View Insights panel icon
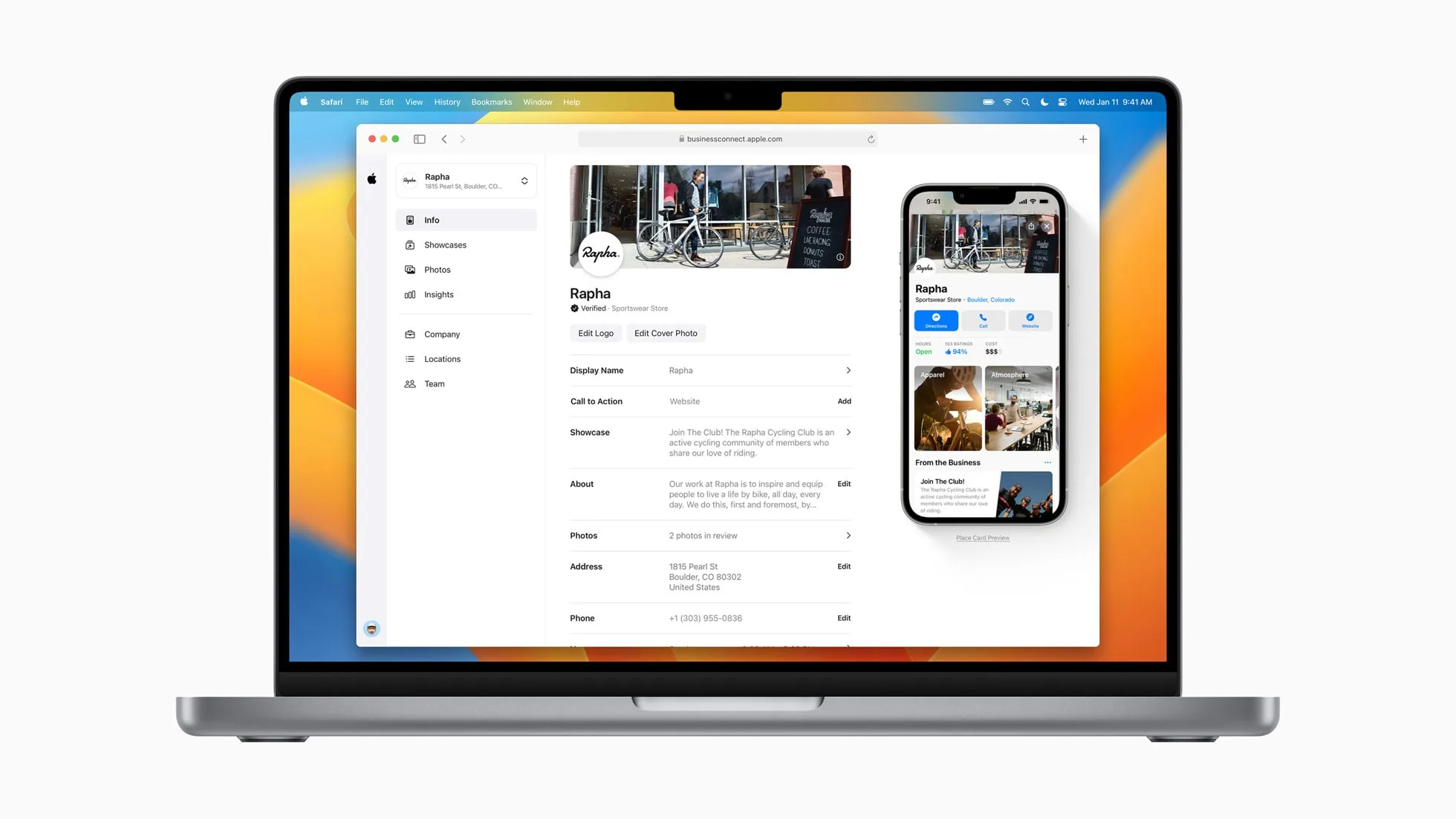The width and height of the screenshot is (1456, 819). point(410,294)
